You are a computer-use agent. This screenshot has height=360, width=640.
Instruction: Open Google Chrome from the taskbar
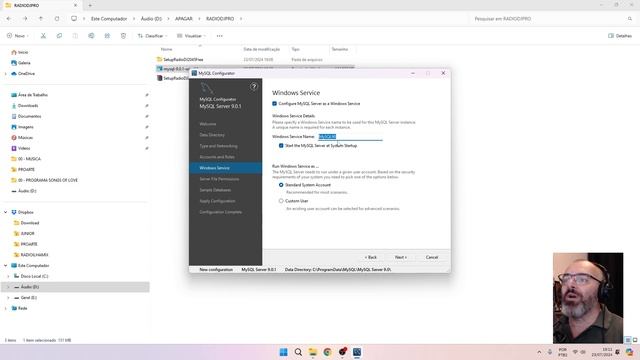[327, 352]
